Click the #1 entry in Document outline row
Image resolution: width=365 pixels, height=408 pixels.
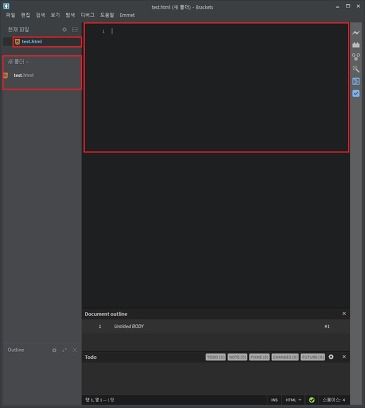327,326
